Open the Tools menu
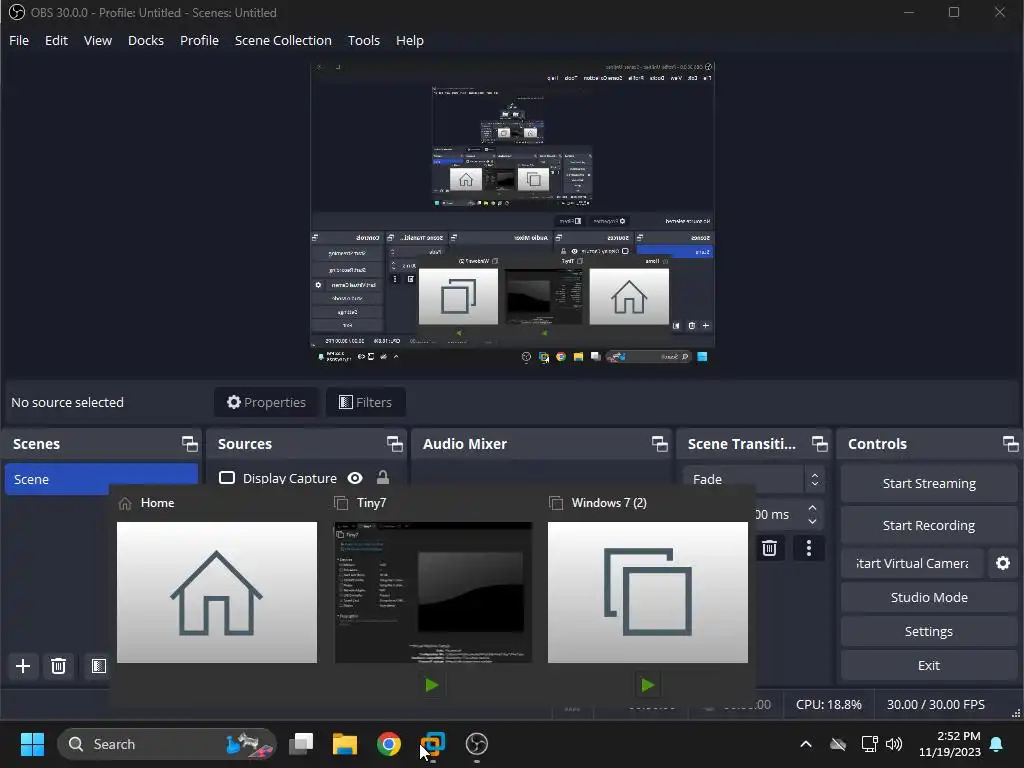Image resolution: width=1024 pixels, height=768 pixels. (x=364, y=40)
